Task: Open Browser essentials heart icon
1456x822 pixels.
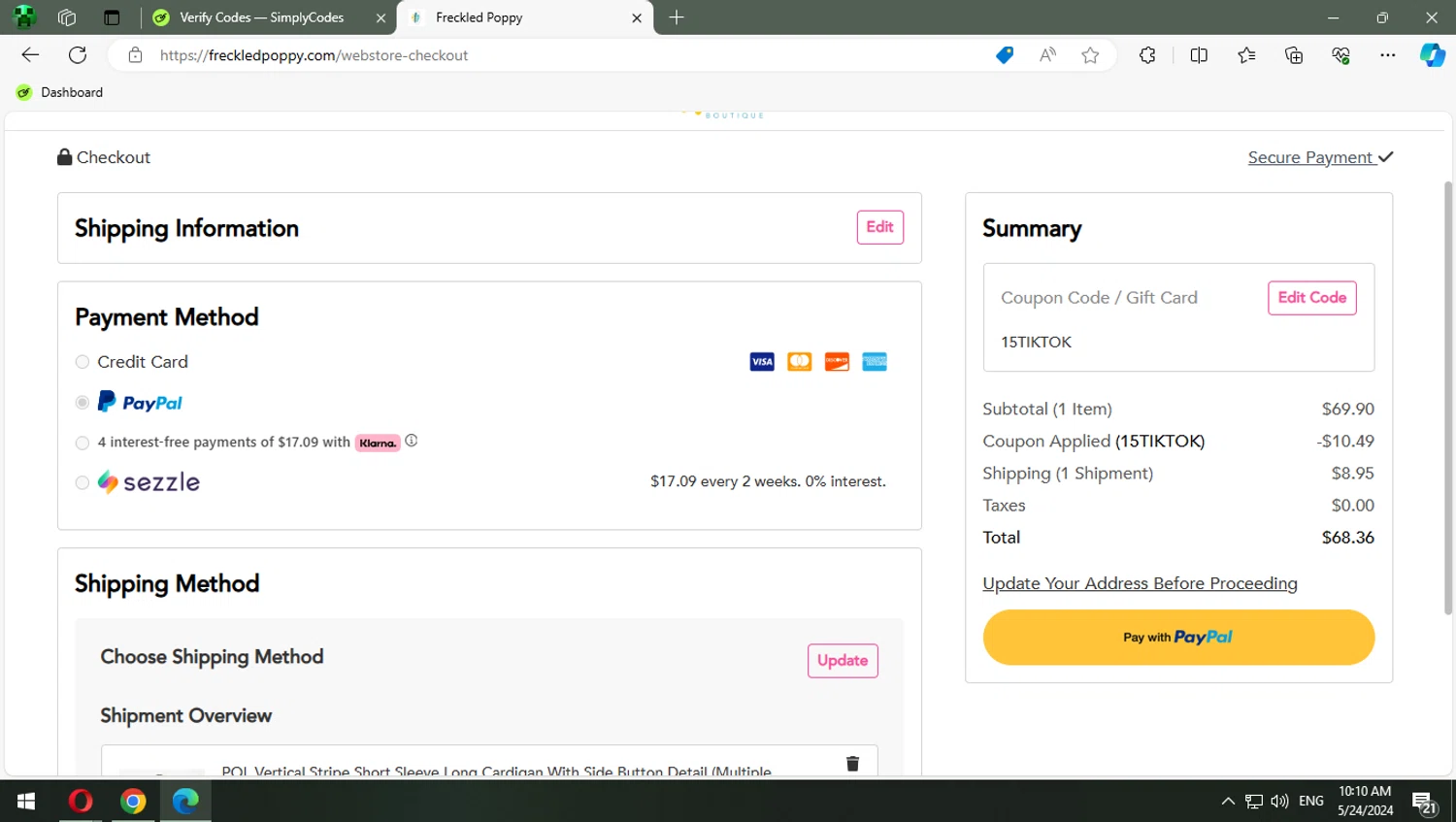Action: click(x=1341, y=55)
